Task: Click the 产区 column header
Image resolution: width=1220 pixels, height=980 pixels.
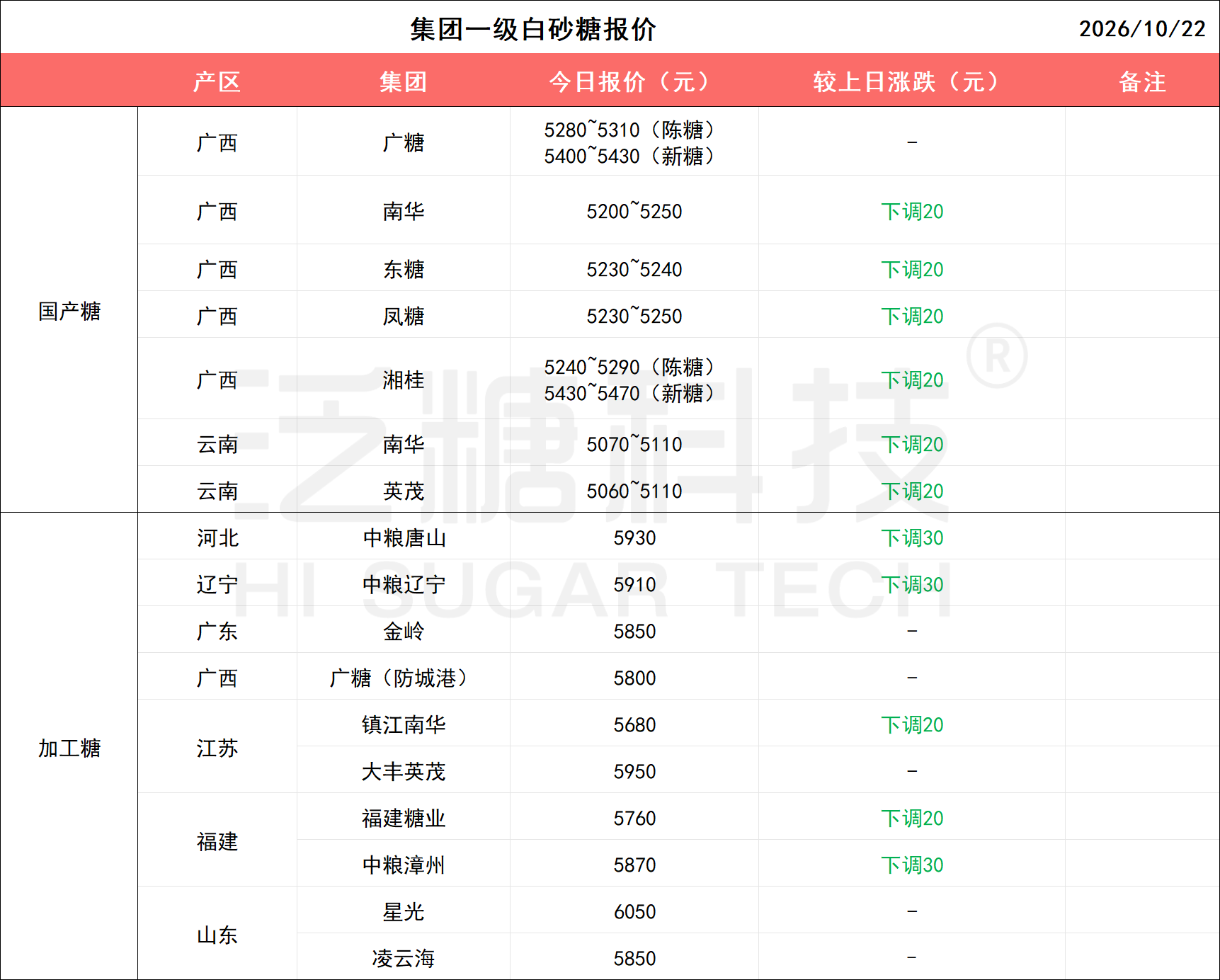Action: click(x=217, y=81)
